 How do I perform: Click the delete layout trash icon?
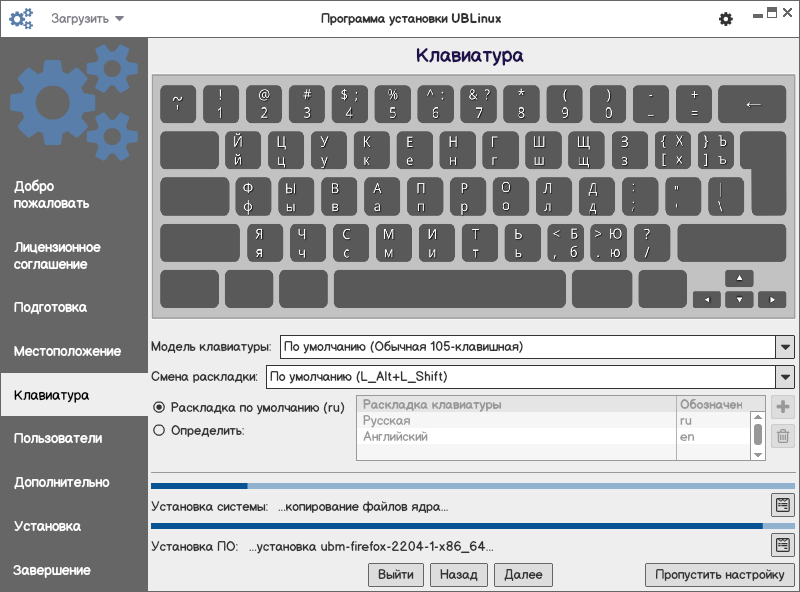coord(783,436)
